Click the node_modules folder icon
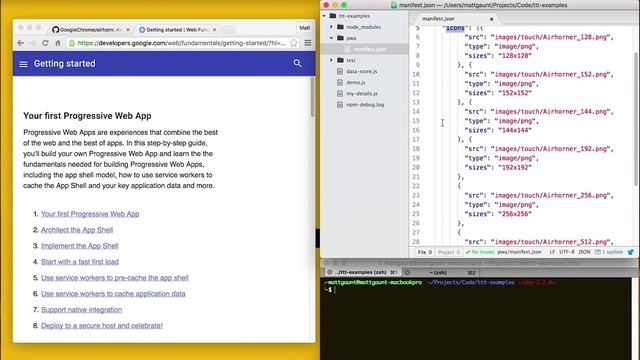Image resolution: width=640 pixels, height=360 pixels. pyautogui.click(x=340, y=27)
